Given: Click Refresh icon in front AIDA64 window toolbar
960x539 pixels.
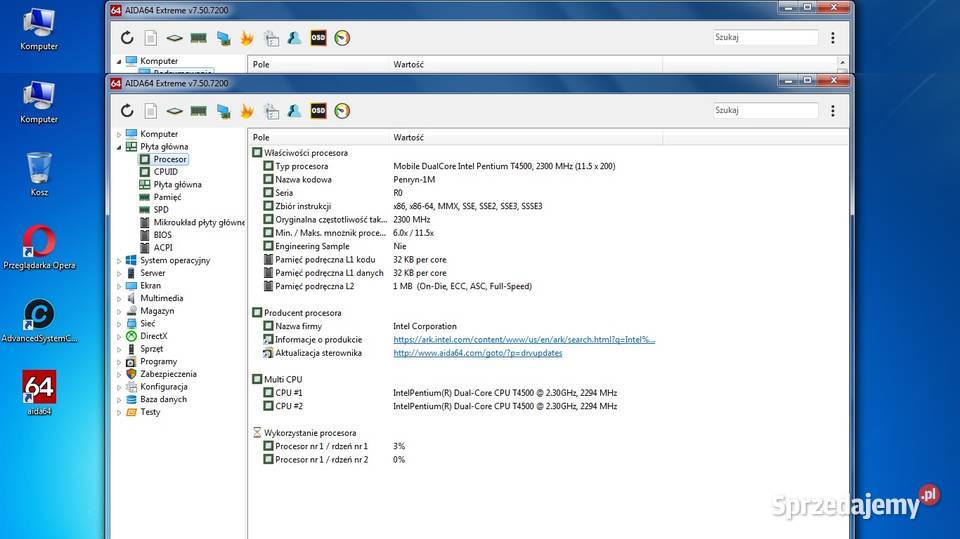Looking at the screenshot, I should tap(127, 111).
